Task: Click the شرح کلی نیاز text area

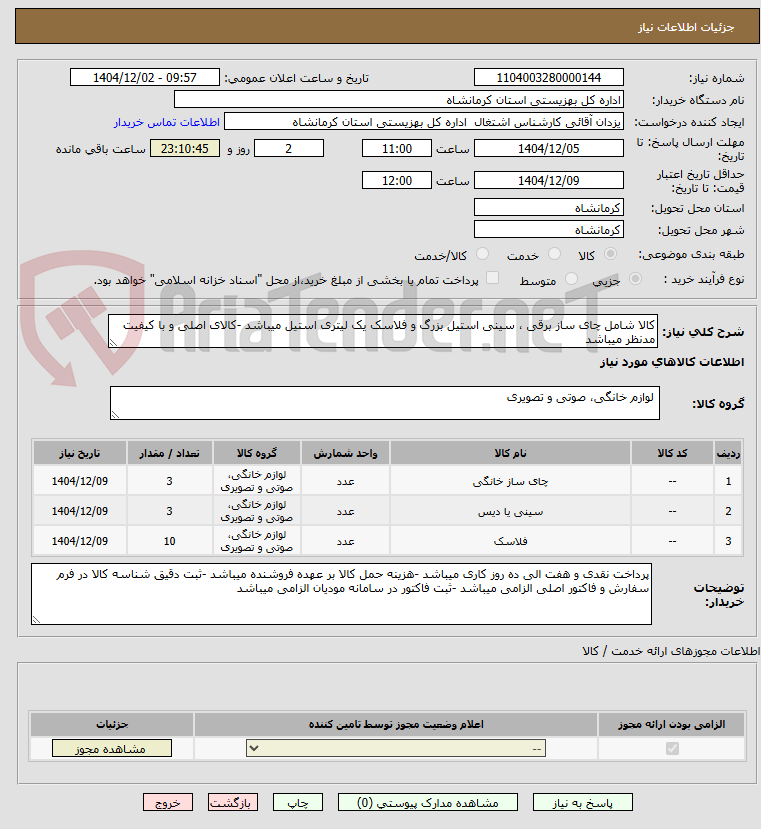Action: [383, 331]
